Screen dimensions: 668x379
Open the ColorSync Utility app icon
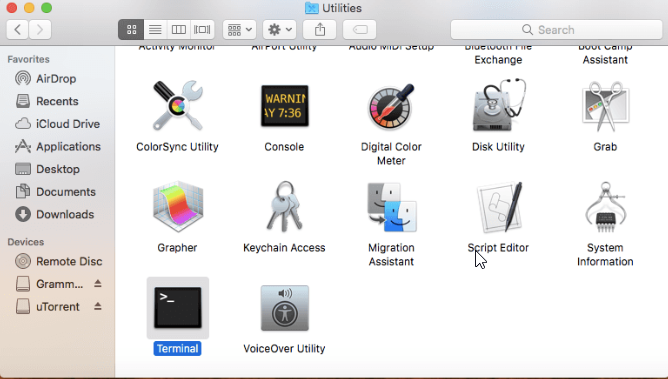coord(178,106)
